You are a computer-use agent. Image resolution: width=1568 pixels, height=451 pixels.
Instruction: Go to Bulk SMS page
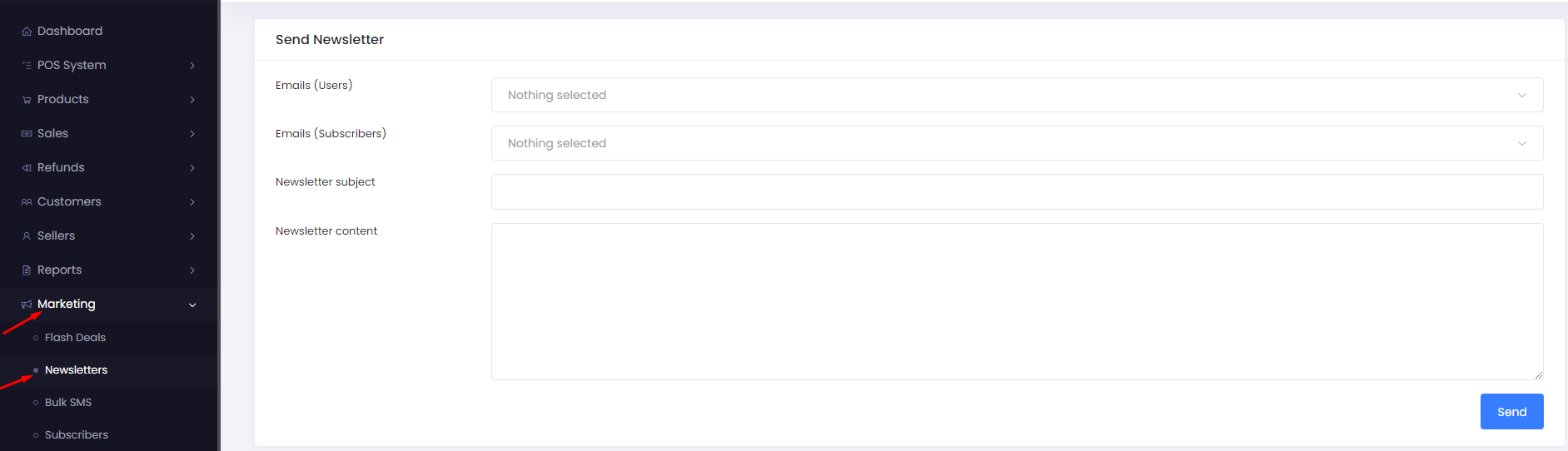click(x=68, y=402)
